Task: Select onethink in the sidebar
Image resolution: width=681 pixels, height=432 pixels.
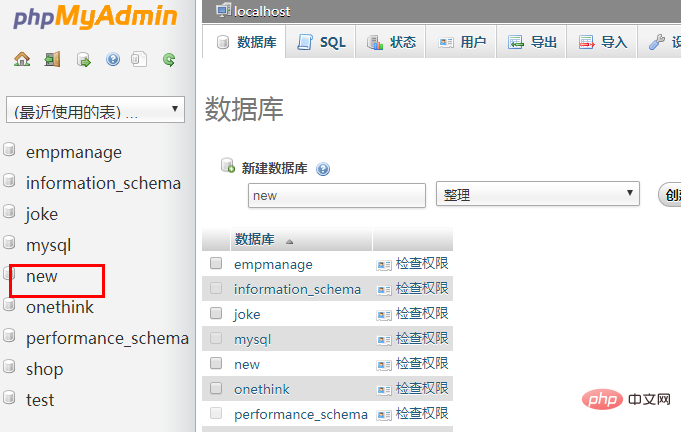Action: pyautogui.click(x=60, y=307)
